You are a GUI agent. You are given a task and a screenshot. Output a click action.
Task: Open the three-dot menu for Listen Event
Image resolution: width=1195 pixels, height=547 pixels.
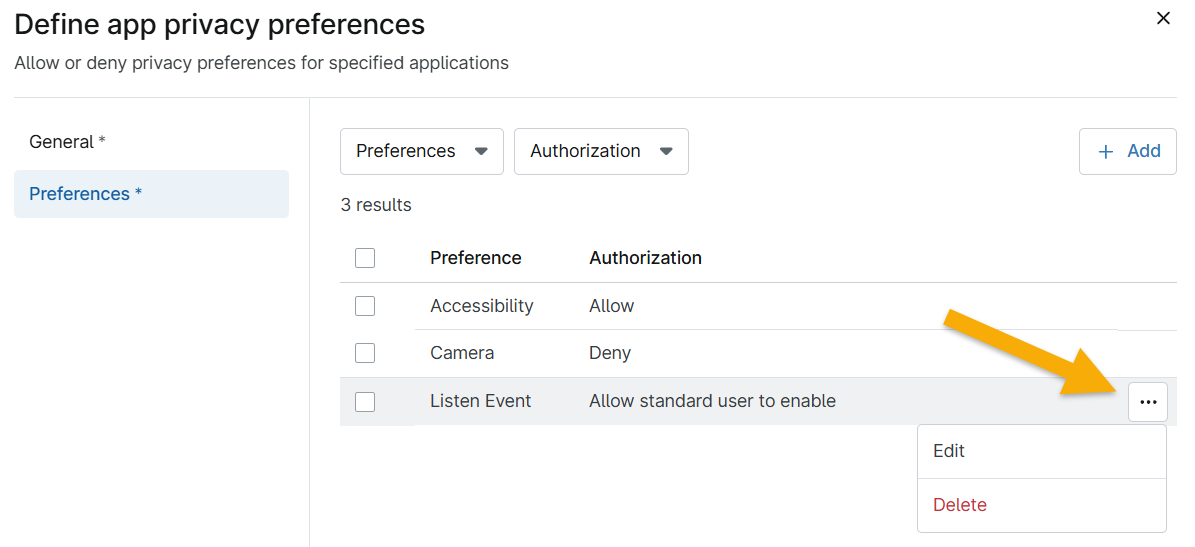coord(1147,402)
